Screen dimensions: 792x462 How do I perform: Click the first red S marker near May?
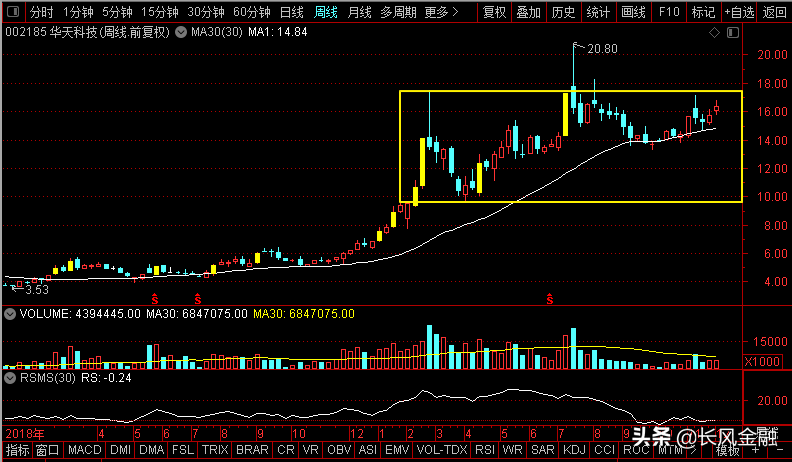(155, 299)
